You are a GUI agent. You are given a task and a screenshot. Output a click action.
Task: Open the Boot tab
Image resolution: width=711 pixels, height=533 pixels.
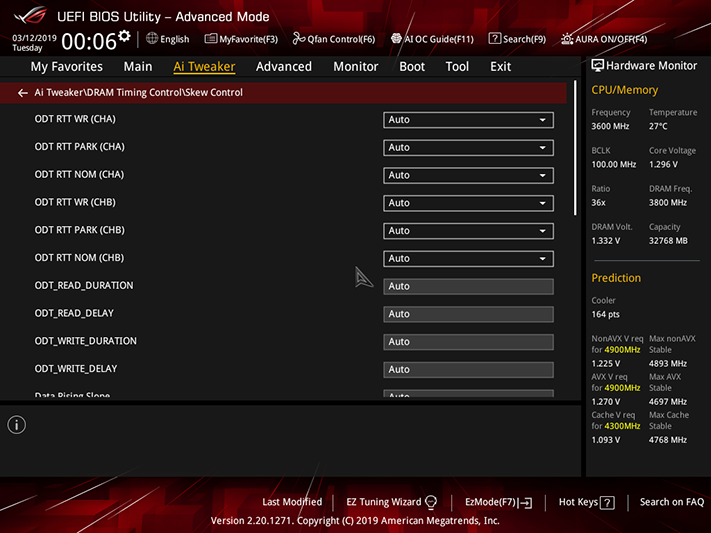[x=412, y=67]
